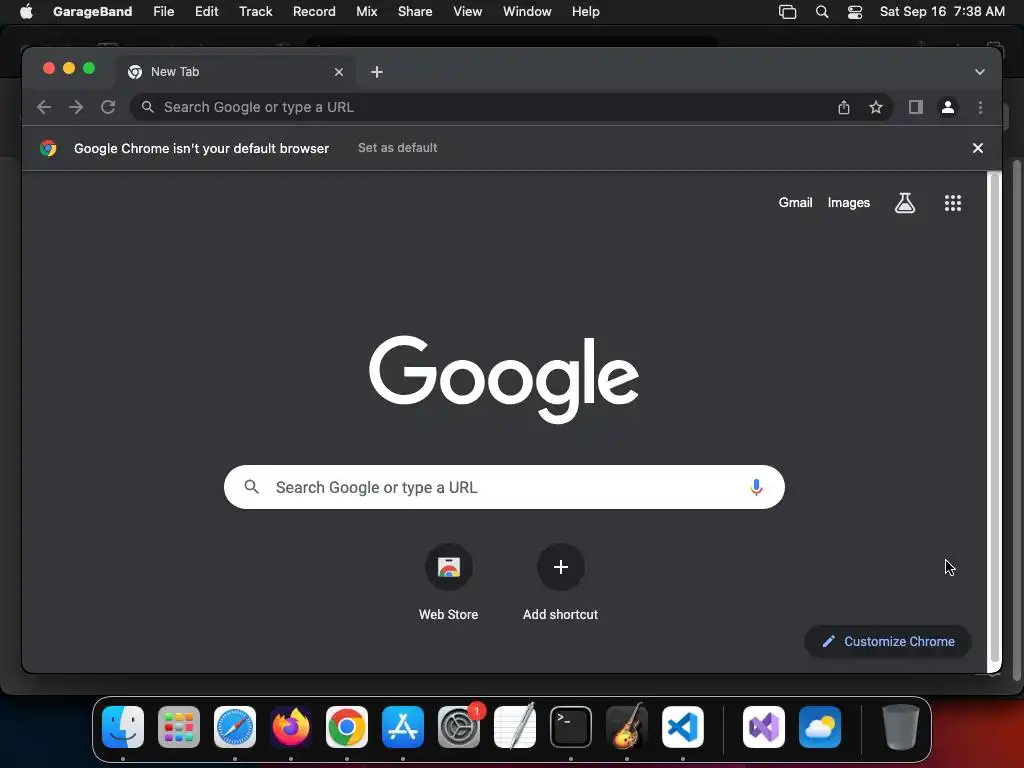Click Set as default
The height and width of the screenshot is (768, 1024).
tap(397, 148)
